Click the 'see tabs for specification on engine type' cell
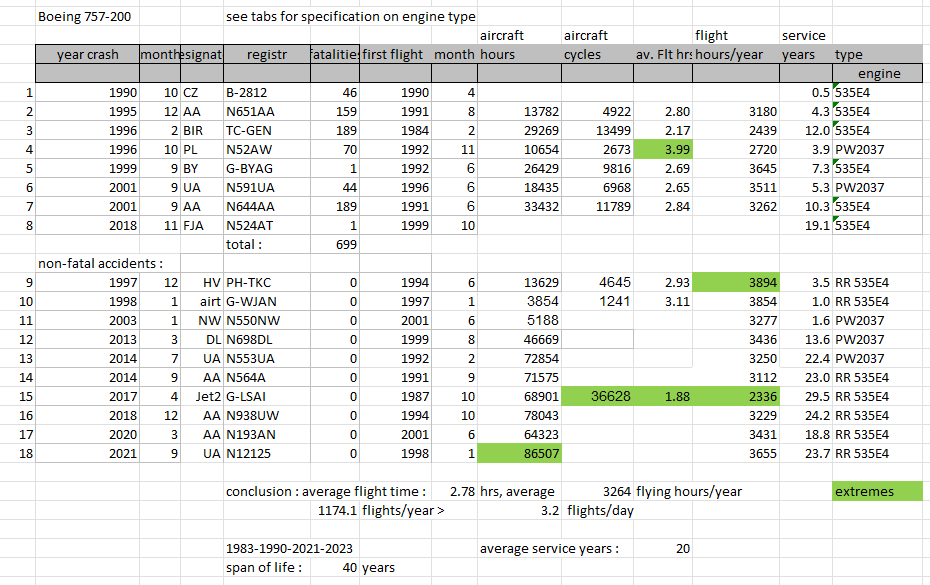 pos(351,17)
